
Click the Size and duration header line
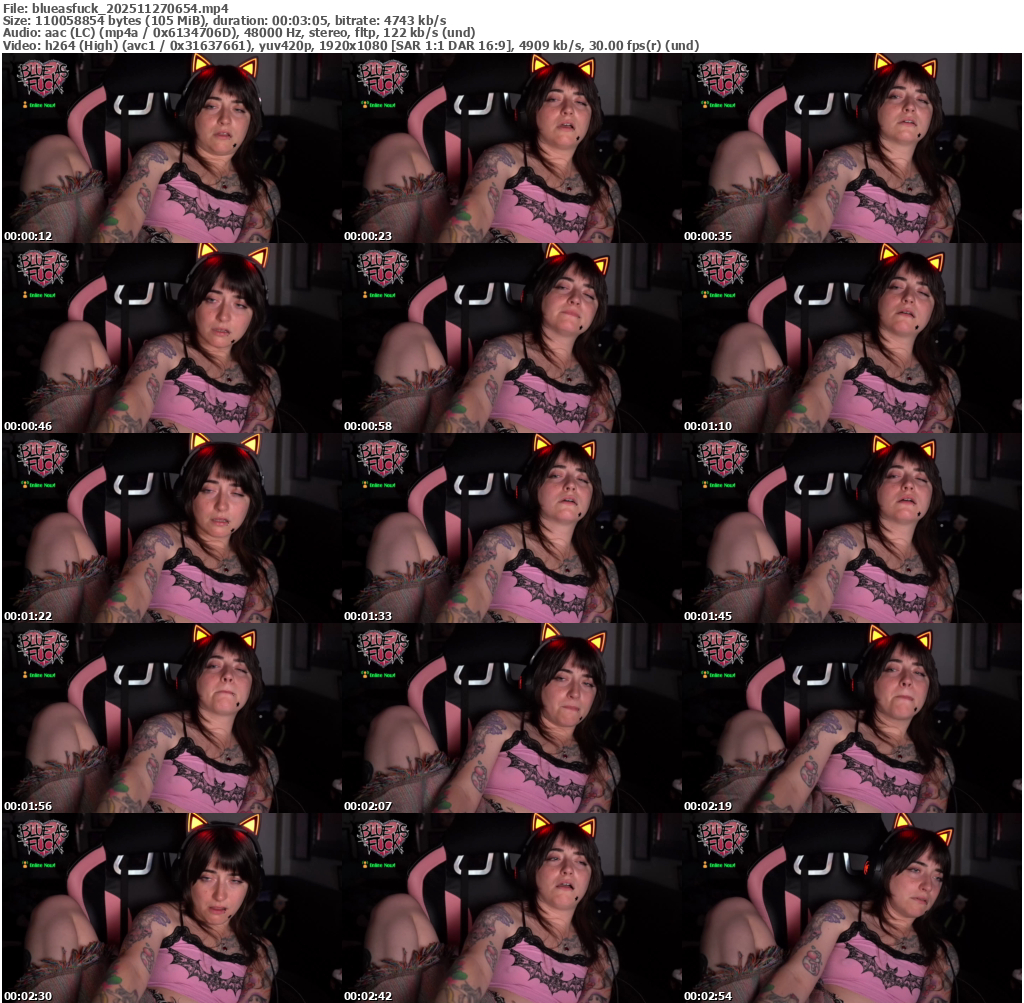[225, 21]
